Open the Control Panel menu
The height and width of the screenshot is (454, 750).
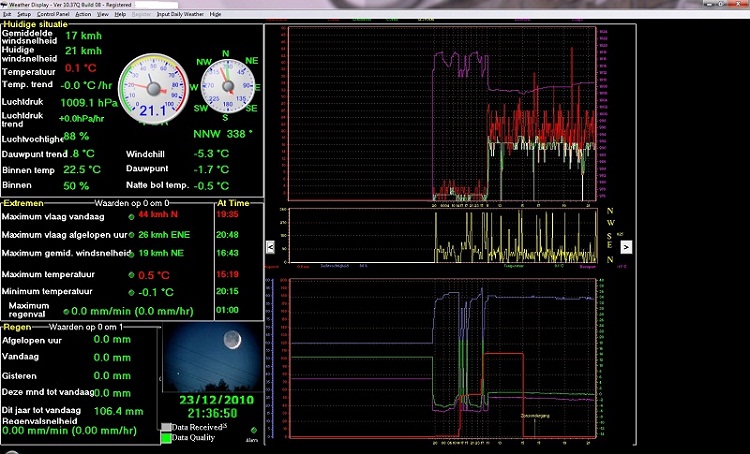tap(53, 16)
